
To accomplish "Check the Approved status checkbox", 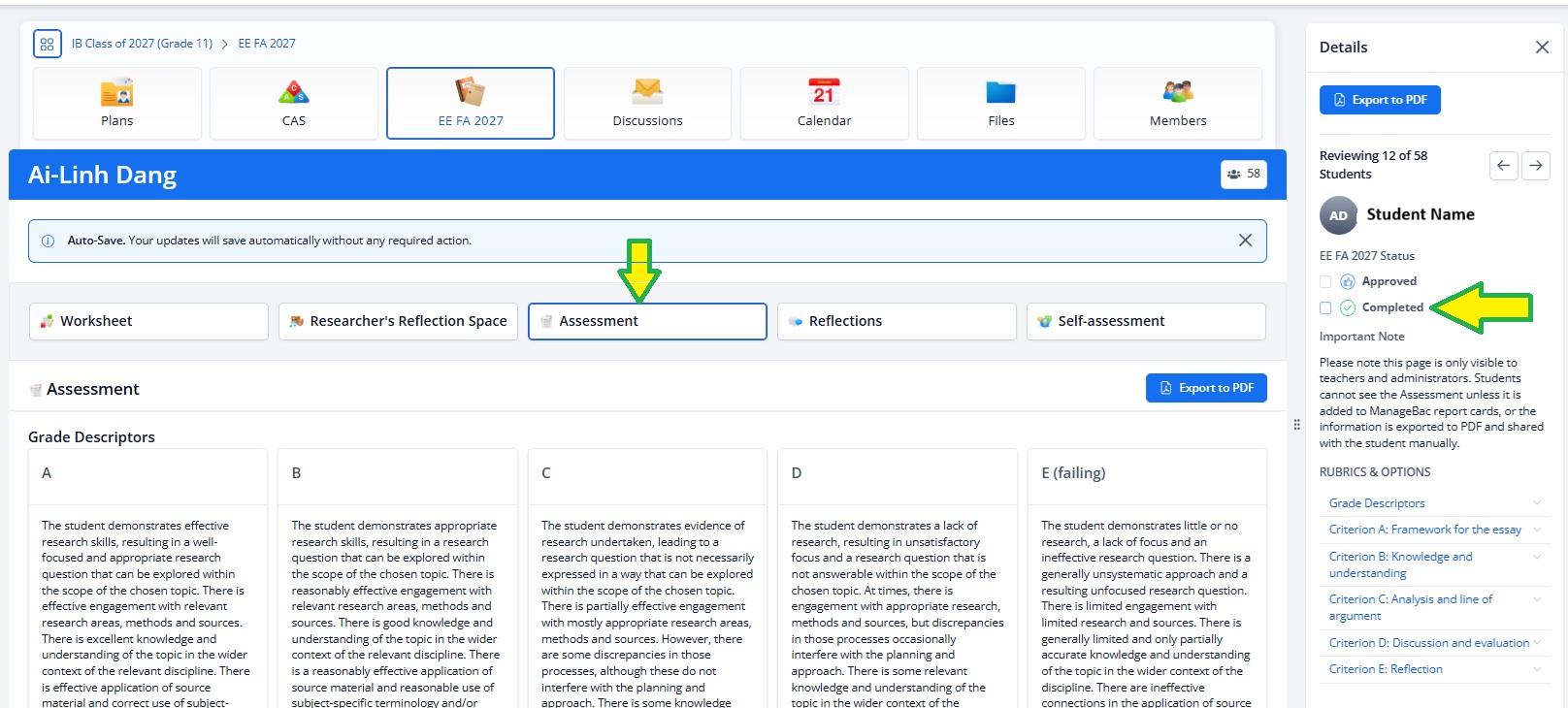I will (1325, 282).
